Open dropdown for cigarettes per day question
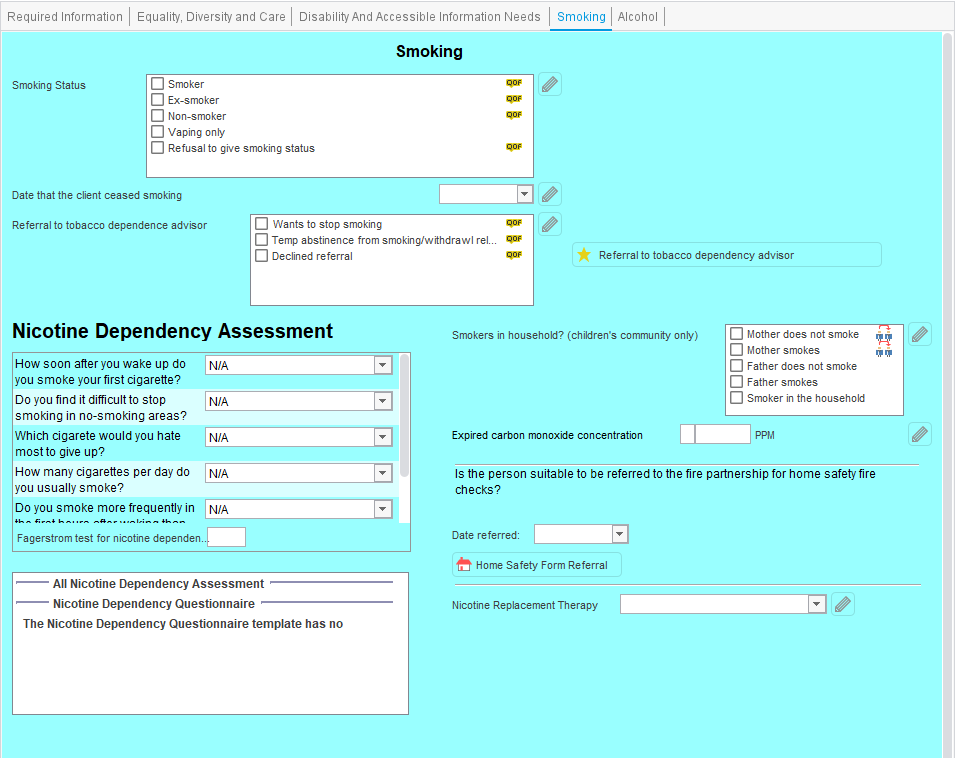955x758 pixels. (382, 473)
